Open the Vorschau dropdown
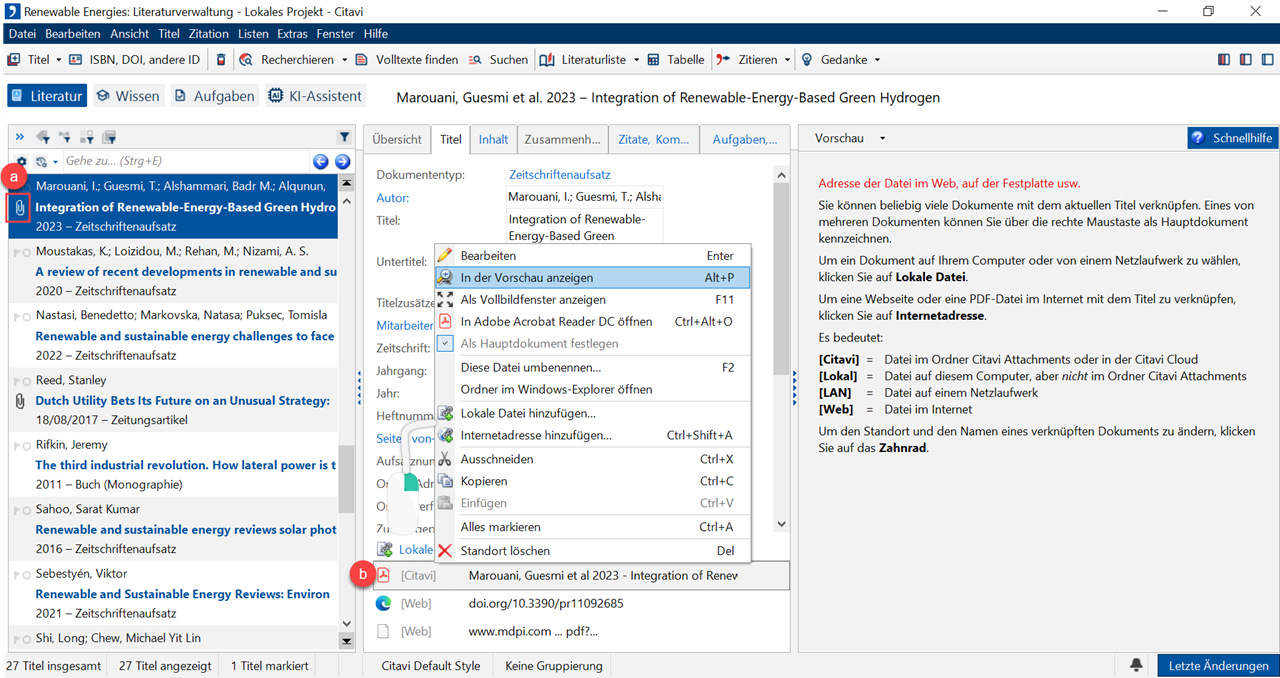The width and height of the screenshot is (1280, 678). click(x=883, y=138)
